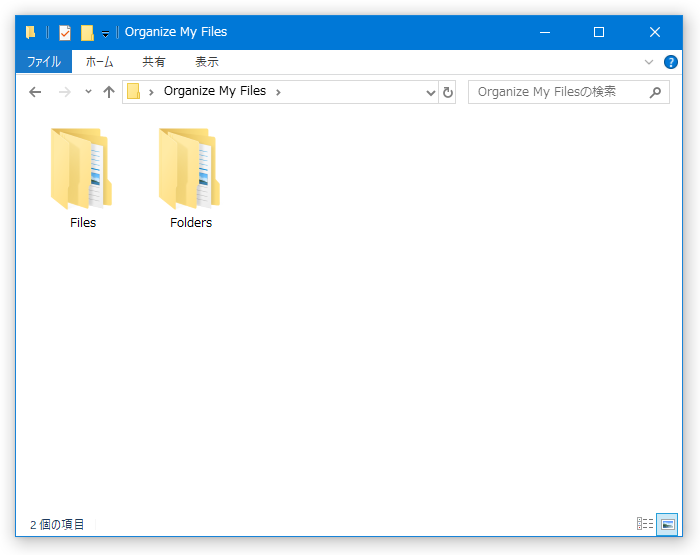Refresh the current folder view

click(x=447, y=92)
